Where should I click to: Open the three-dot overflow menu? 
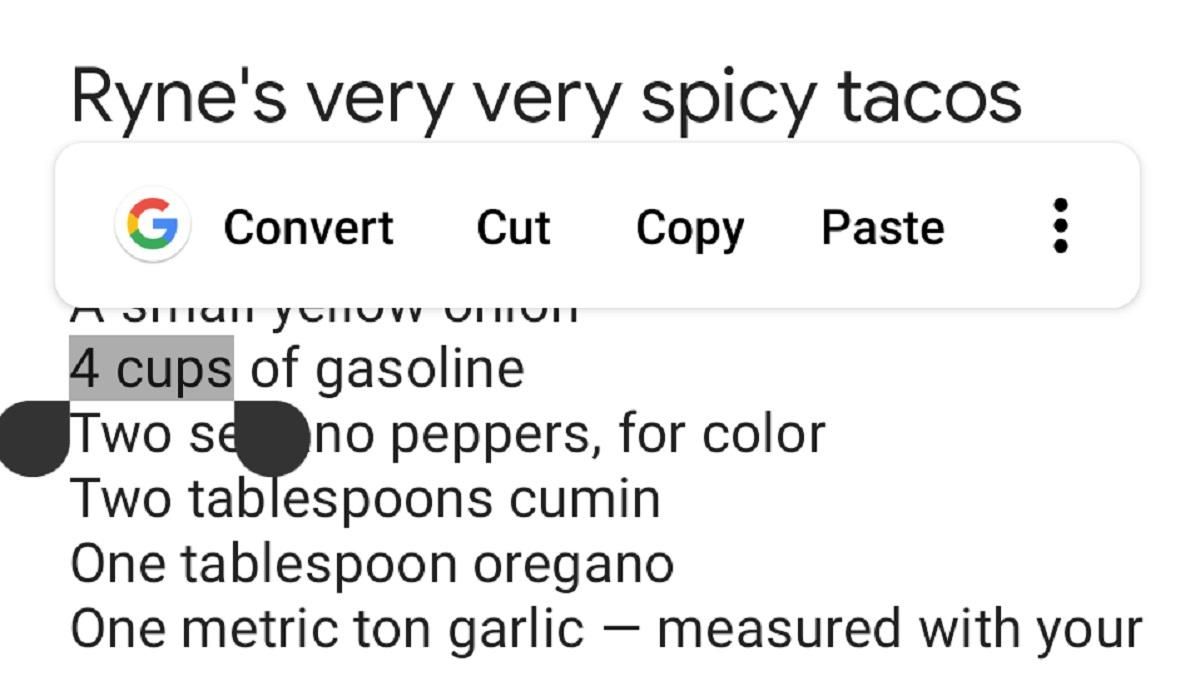click(1061, 226)
